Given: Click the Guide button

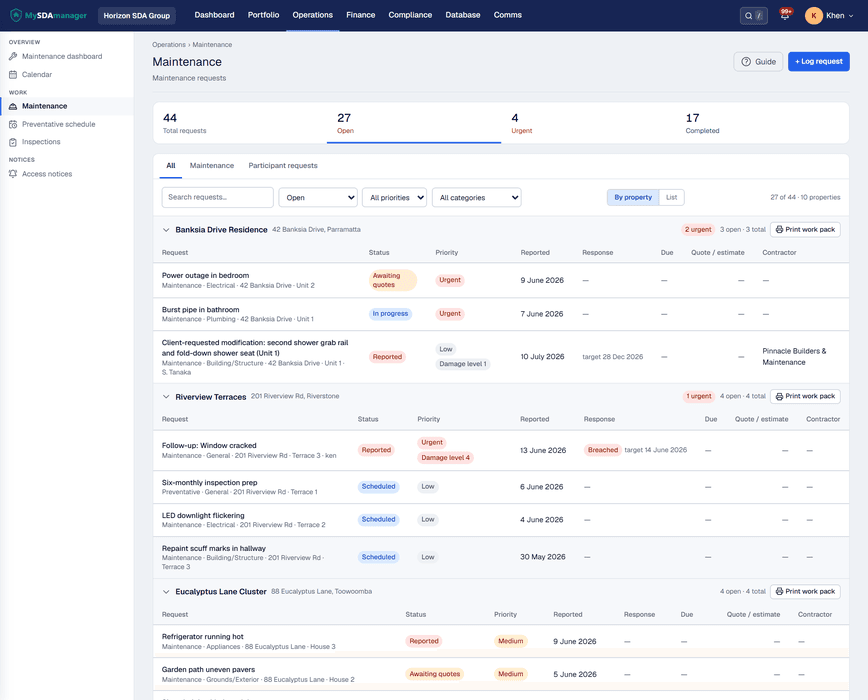Looking at the screenshot, I should coord(758,61).
